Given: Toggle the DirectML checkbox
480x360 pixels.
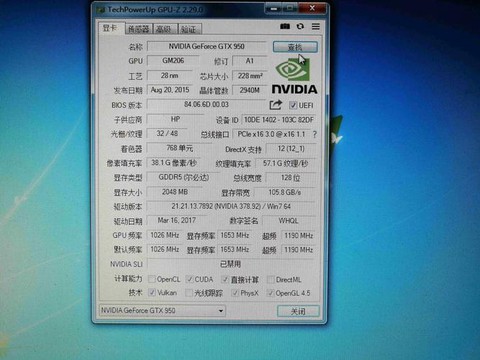Looking at the screenshot, I should pyautogui.click(x=271, y=279).
